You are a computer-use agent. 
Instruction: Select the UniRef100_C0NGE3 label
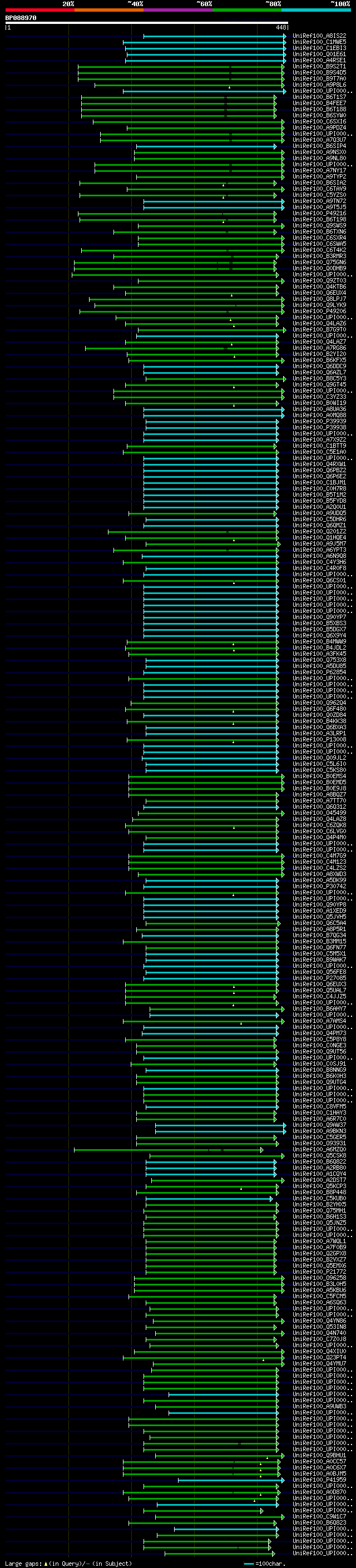click(x=319, y=1046)
